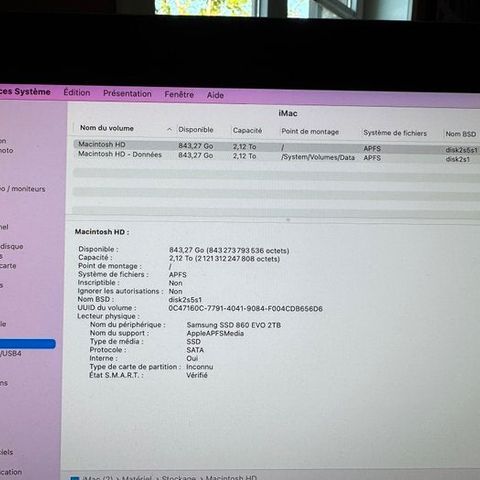This screenshot has height=480, width=480.
Task: Select the Macintosh HD volume row
Action: tap(277, 146)
